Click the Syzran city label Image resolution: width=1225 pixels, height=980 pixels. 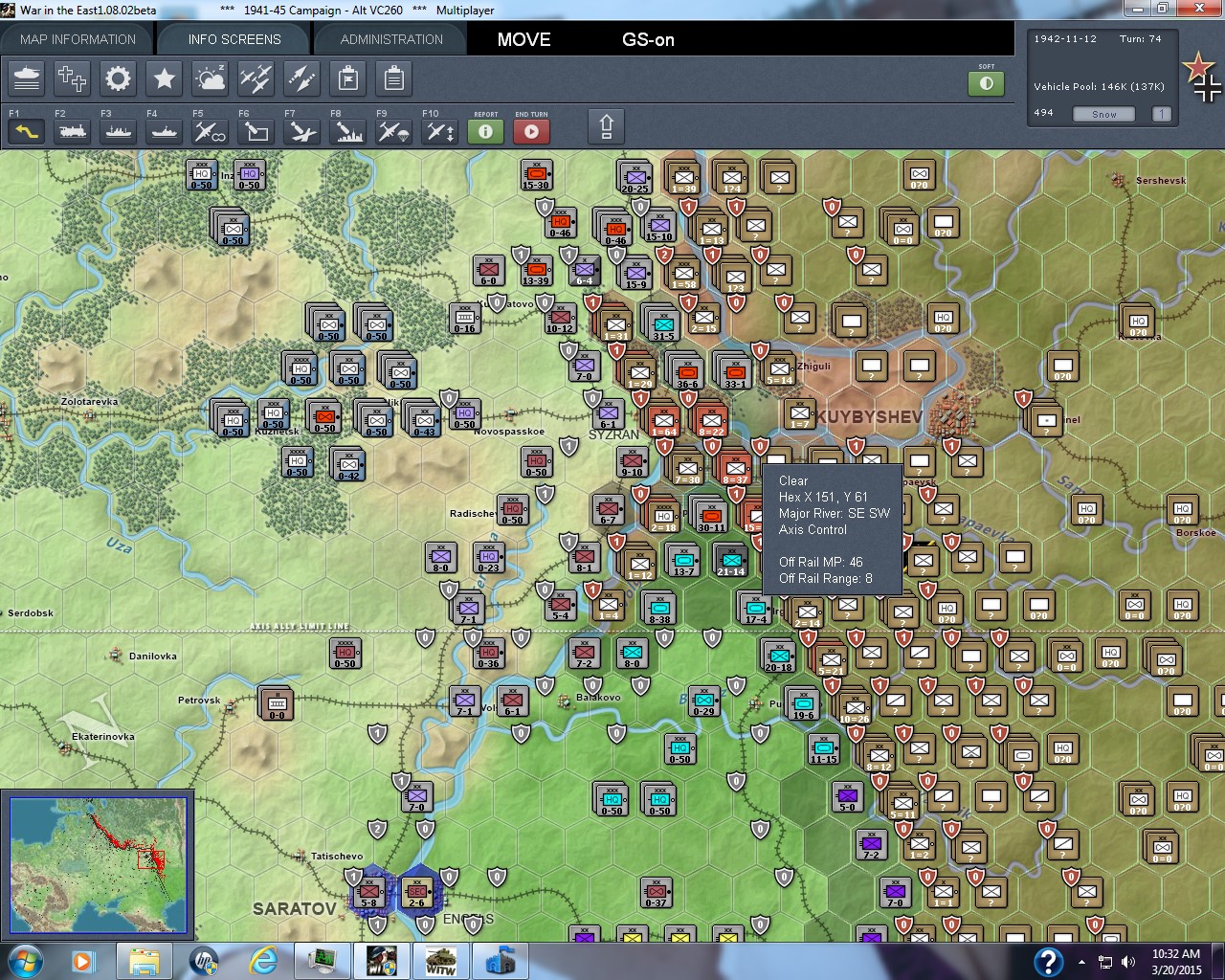(x=613, y=434)
